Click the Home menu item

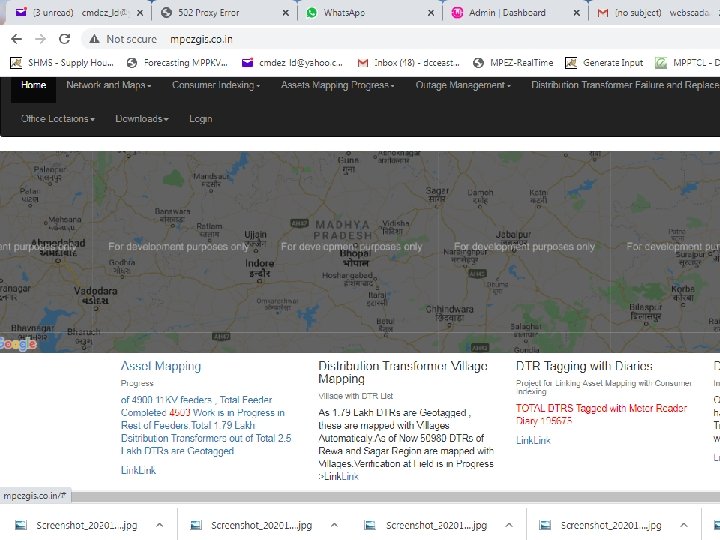coord(34,85)
